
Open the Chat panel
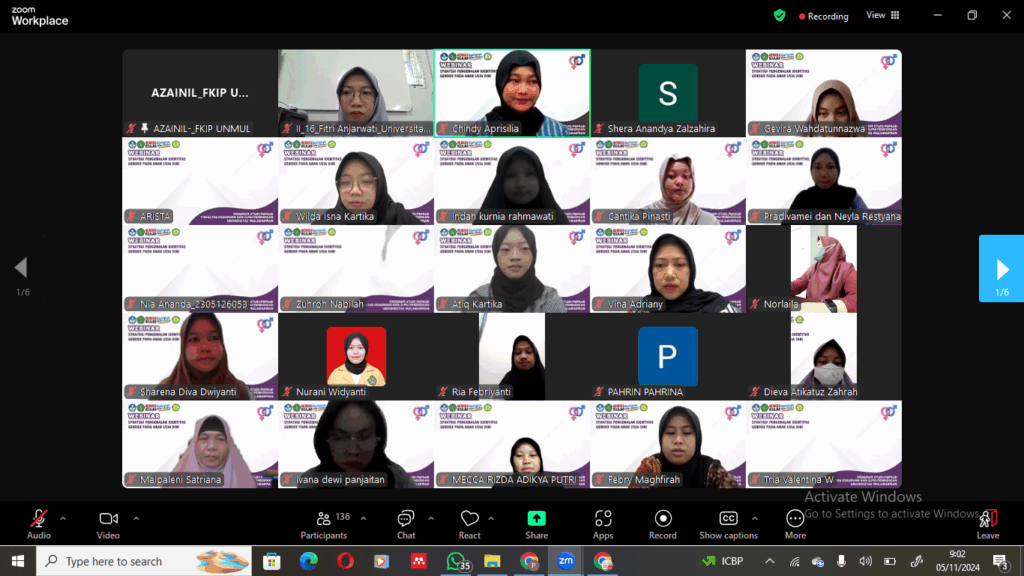click(406, 524)
